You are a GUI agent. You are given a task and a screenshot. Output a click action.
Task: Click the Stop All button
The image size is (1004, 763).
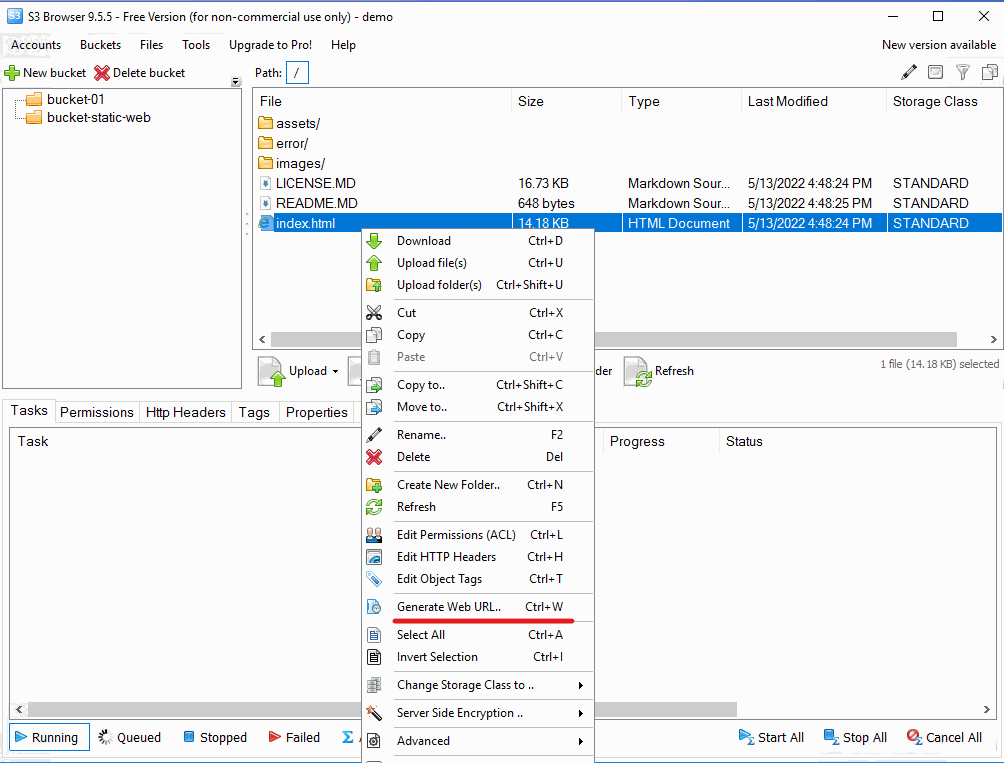(855, 737)
